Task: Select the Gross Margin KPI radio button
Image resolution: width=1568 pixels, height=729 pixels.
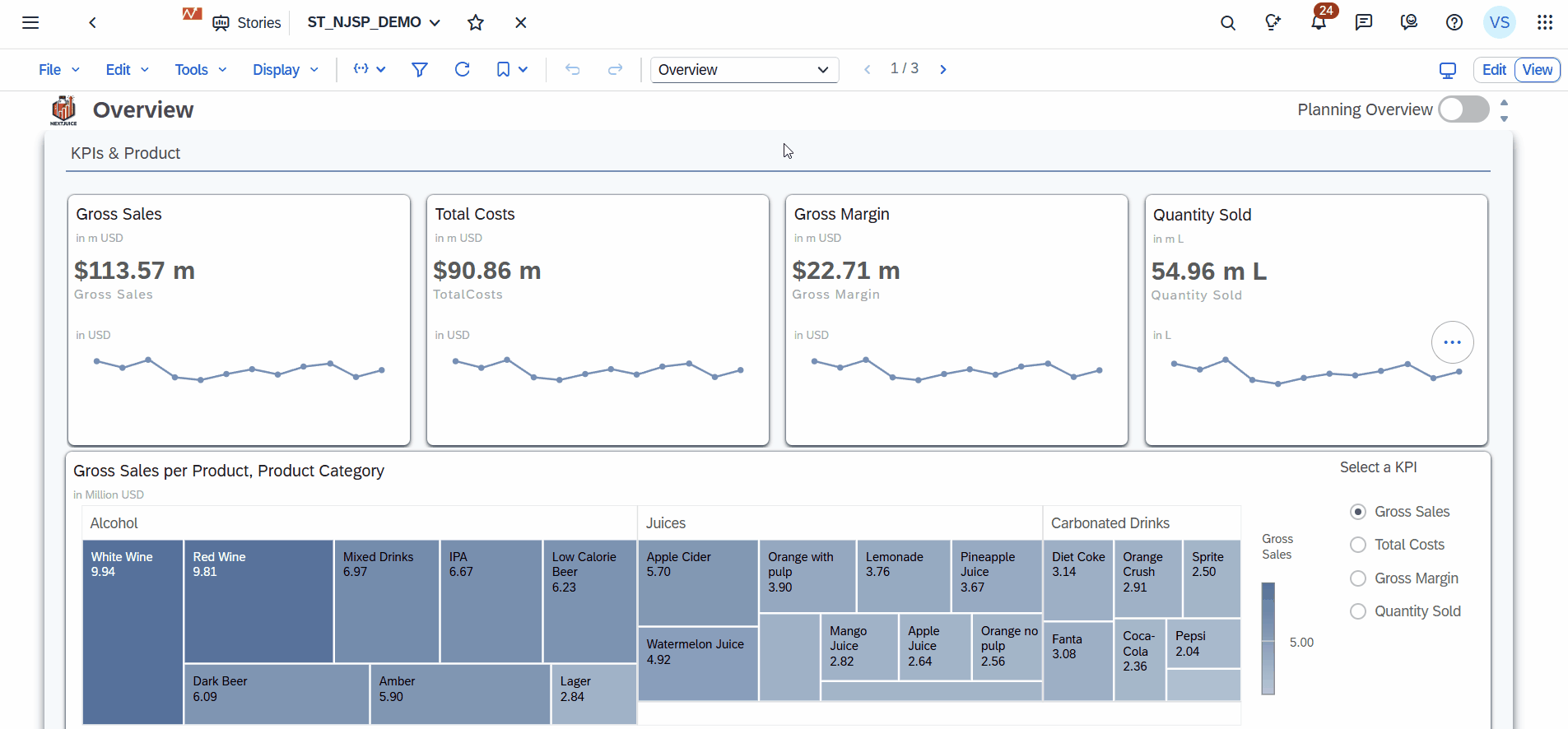Action: 1358,578
